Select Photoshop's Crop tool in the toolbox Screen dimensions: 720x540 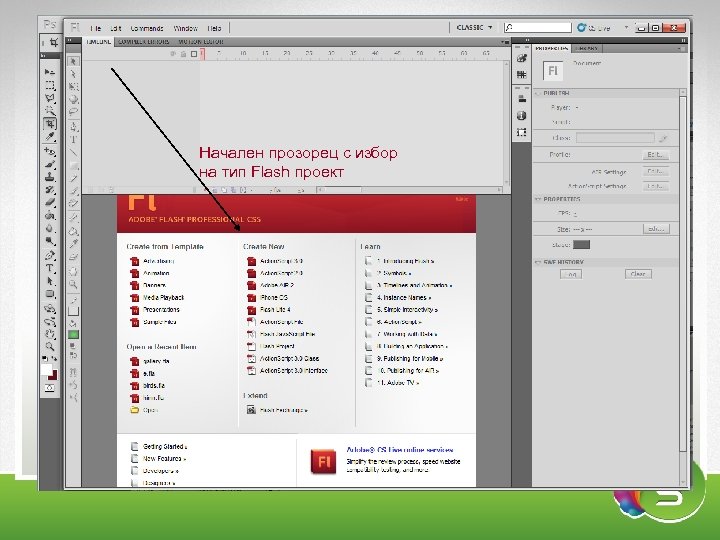[x=50, y=124]
